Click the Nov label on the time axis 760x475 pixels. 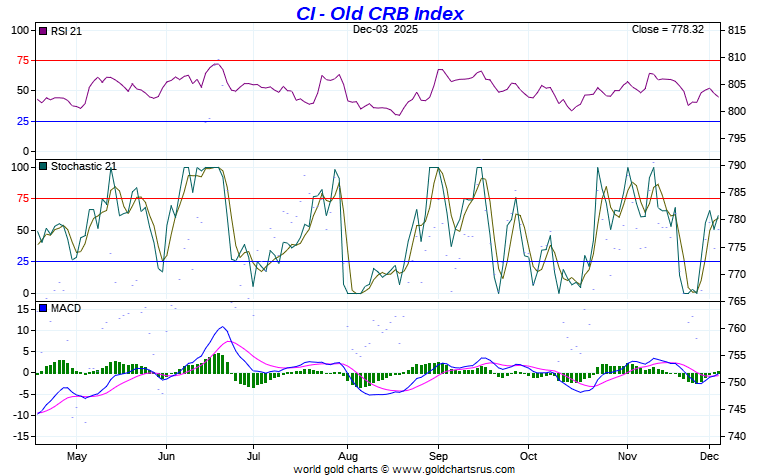627,455
